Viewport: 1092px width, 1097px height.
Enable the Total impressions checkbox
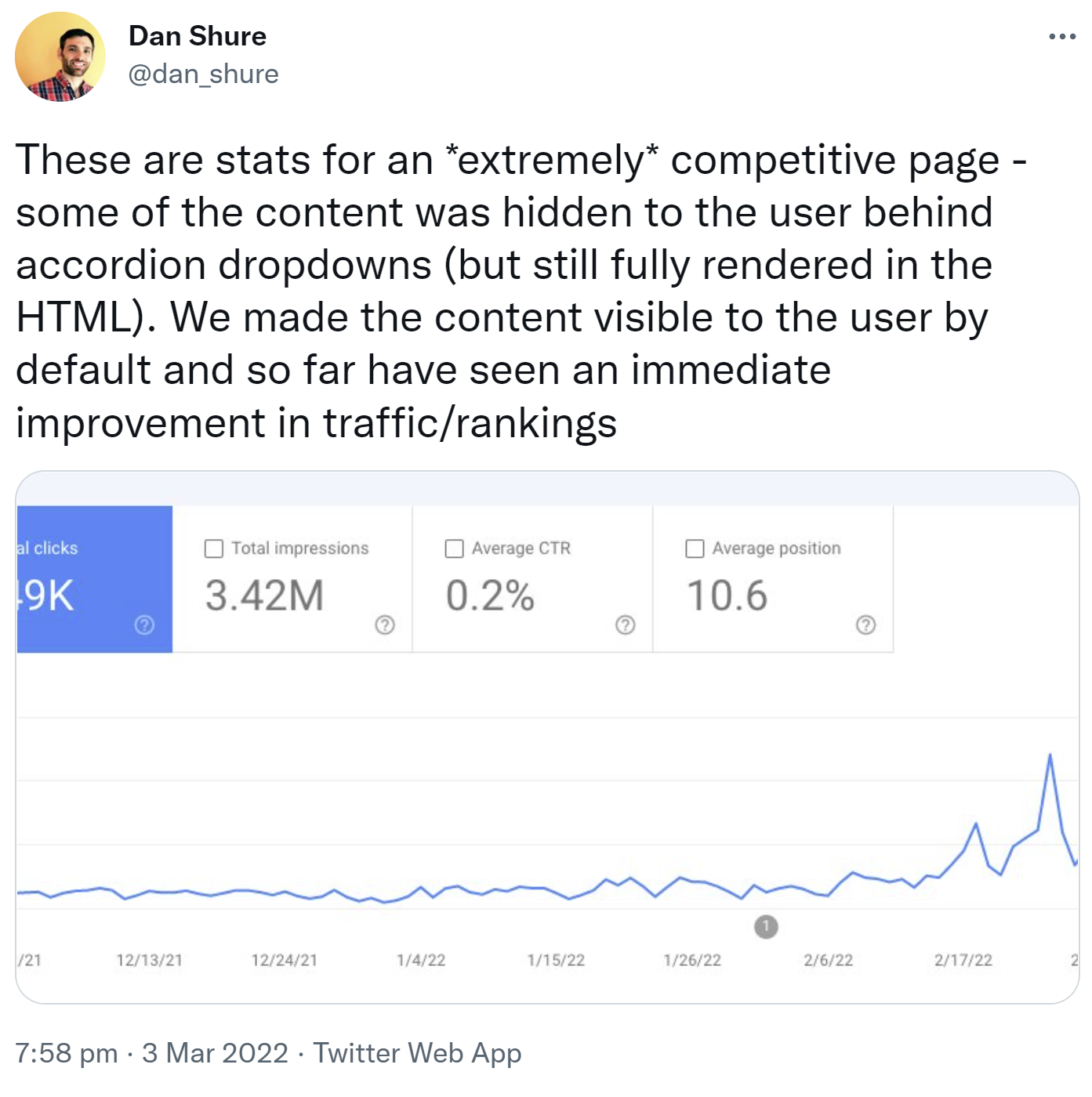212,548
